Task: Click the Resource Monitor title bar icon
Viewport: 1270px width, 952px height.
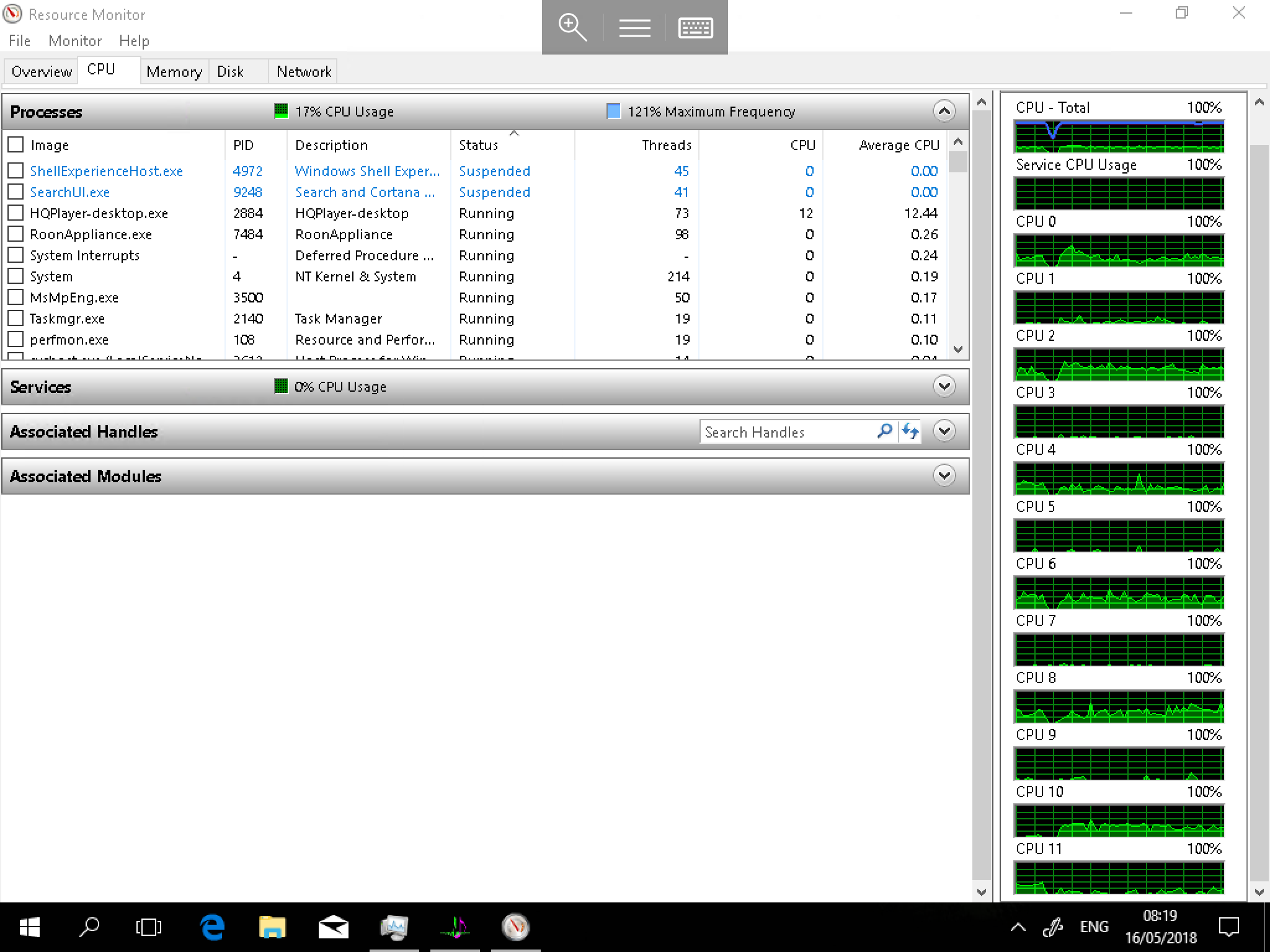Action: click(x=12, y=14)
